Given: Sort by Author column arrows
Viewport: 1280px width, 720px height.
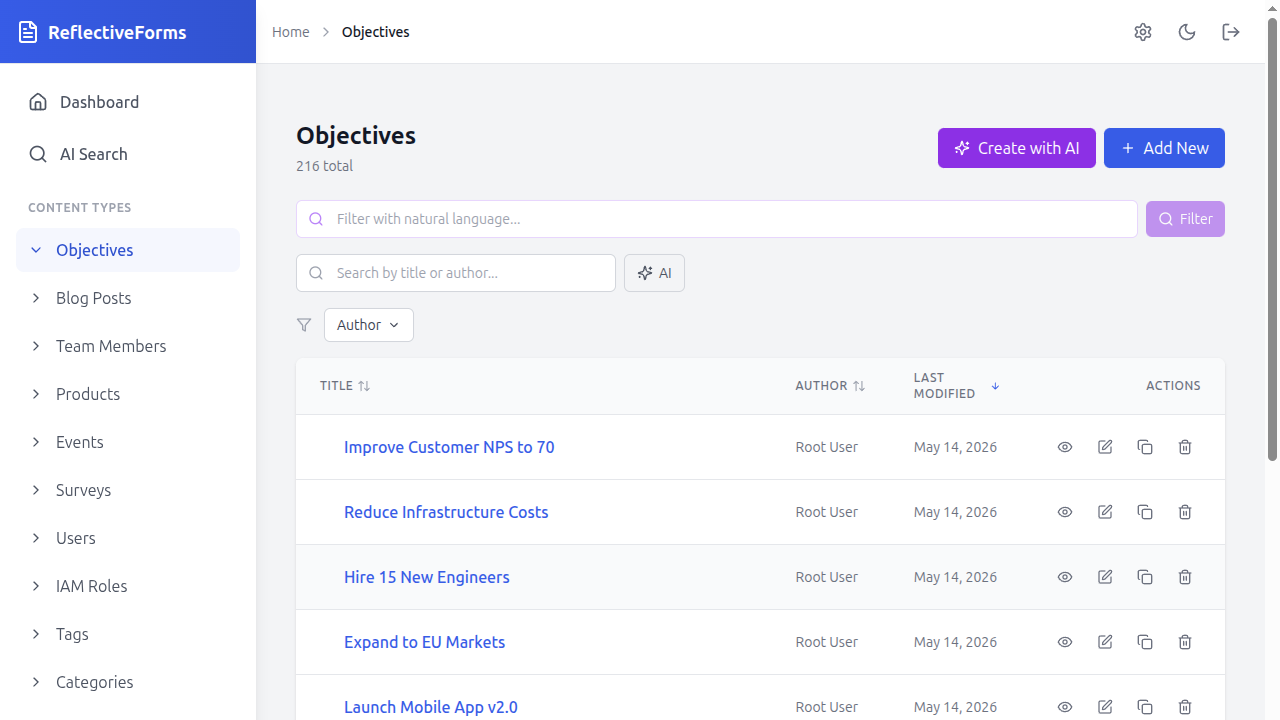Looking at the screenshot, I should [x=859, y=386].
